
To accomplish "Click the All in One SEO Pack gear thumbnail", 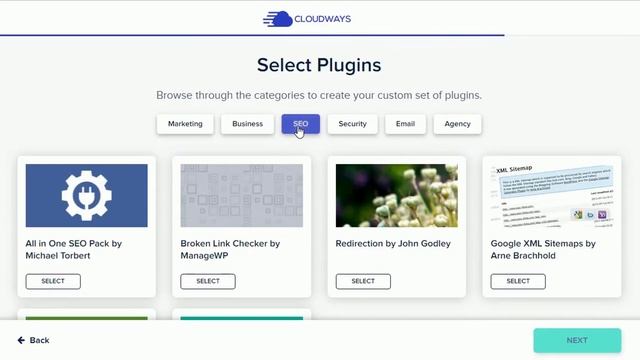I will coord(87,196).
